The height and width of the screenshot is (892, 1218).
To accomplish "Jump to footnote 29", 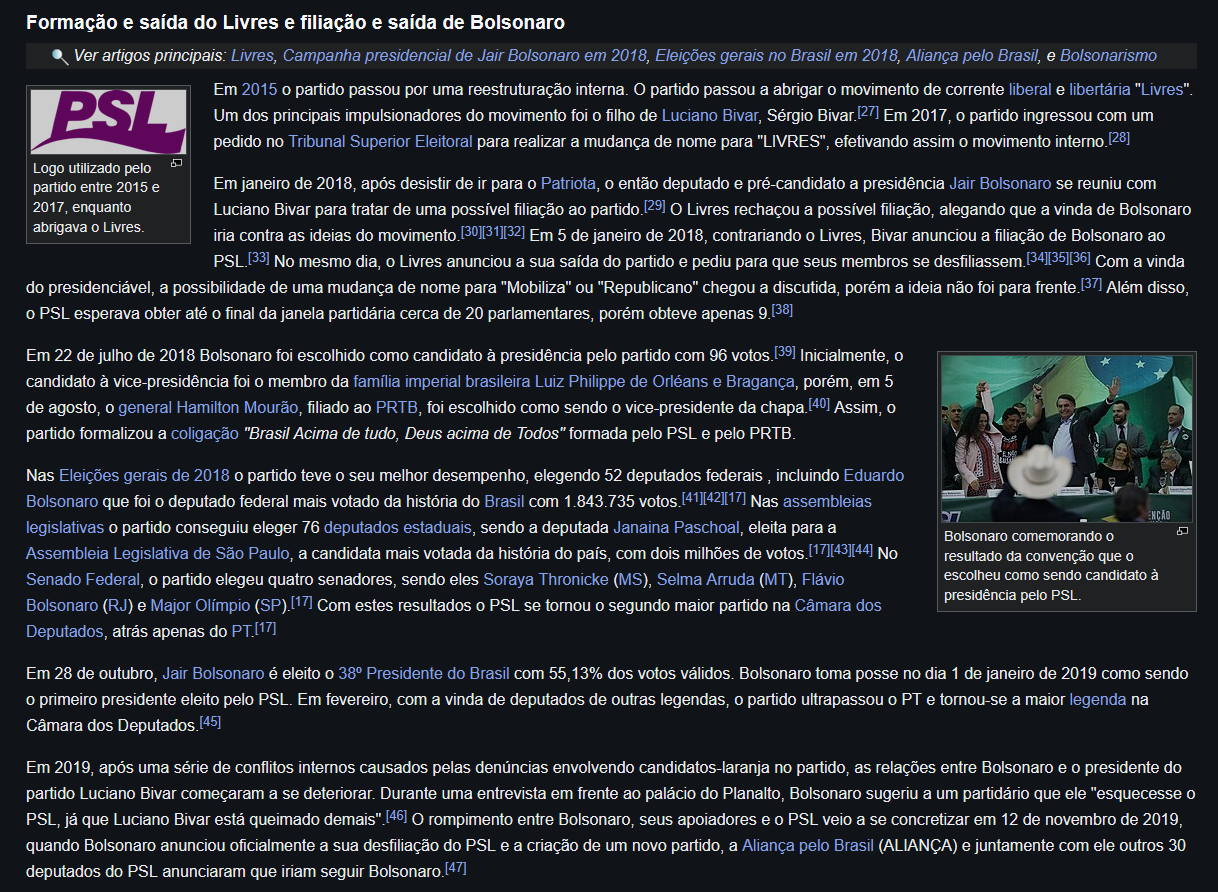I will (655, 204).
